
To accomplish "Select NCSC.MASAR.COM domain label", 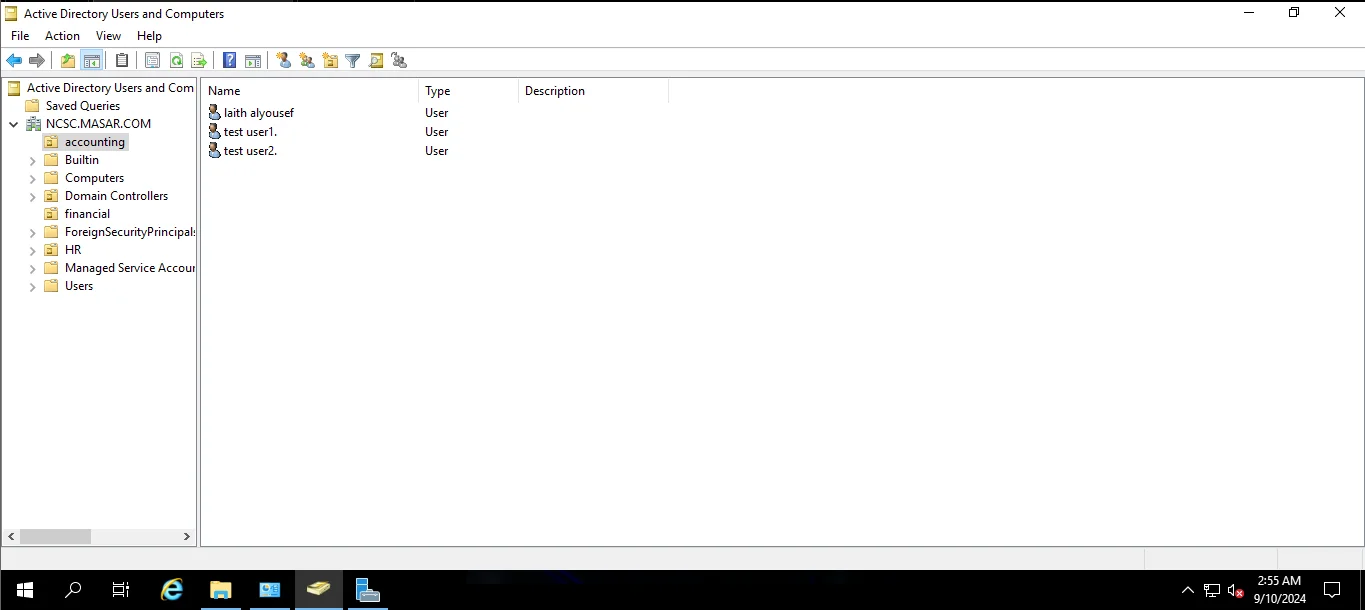I will tap(98, 124).
